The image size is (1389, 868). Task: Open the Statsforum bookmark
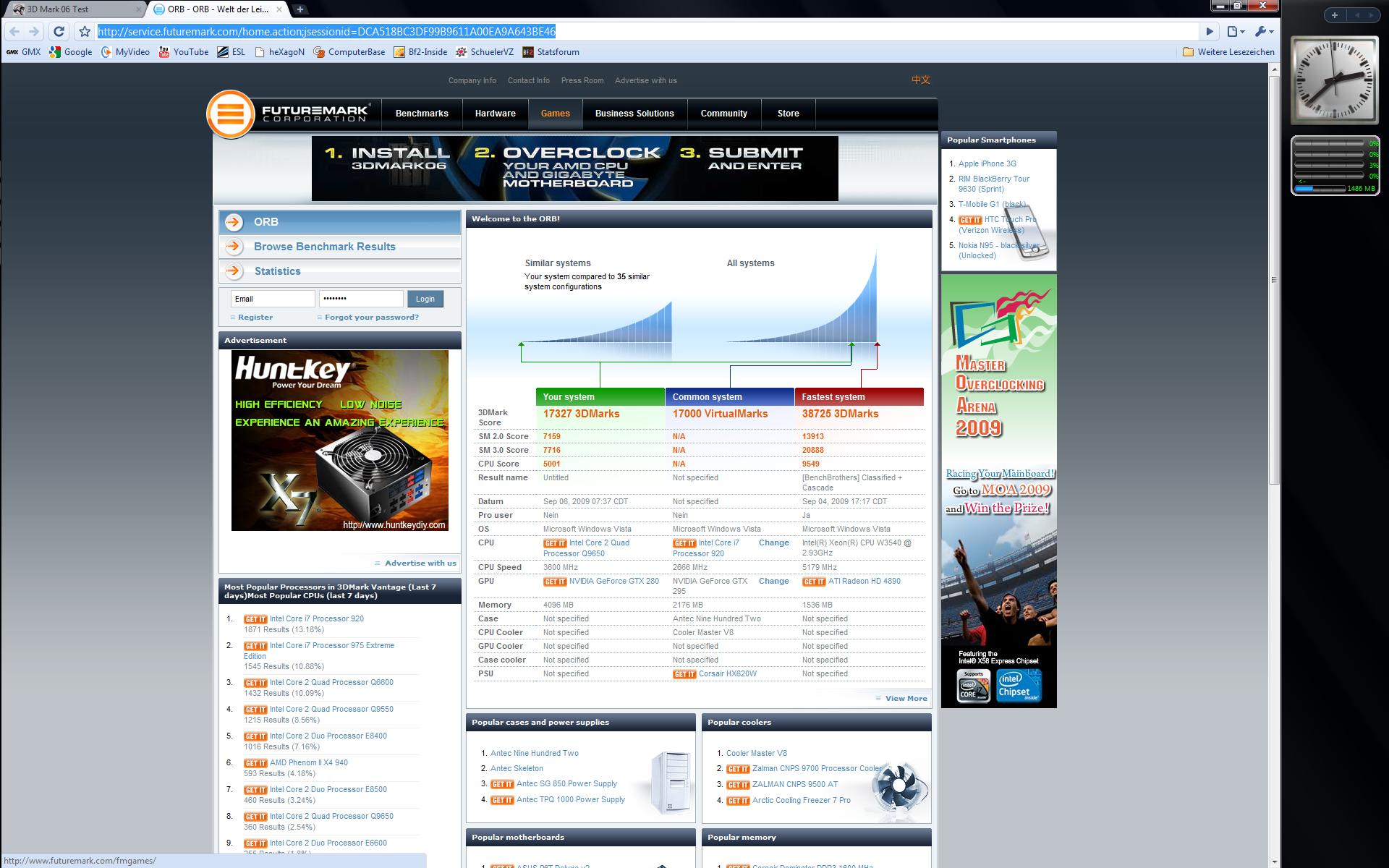click(551, 52)
